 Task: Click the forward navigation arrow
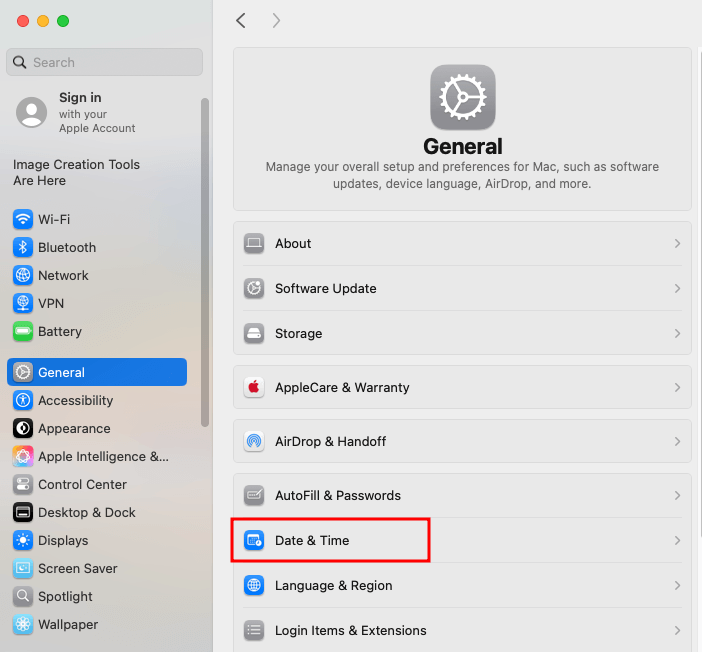pos(276,20)
